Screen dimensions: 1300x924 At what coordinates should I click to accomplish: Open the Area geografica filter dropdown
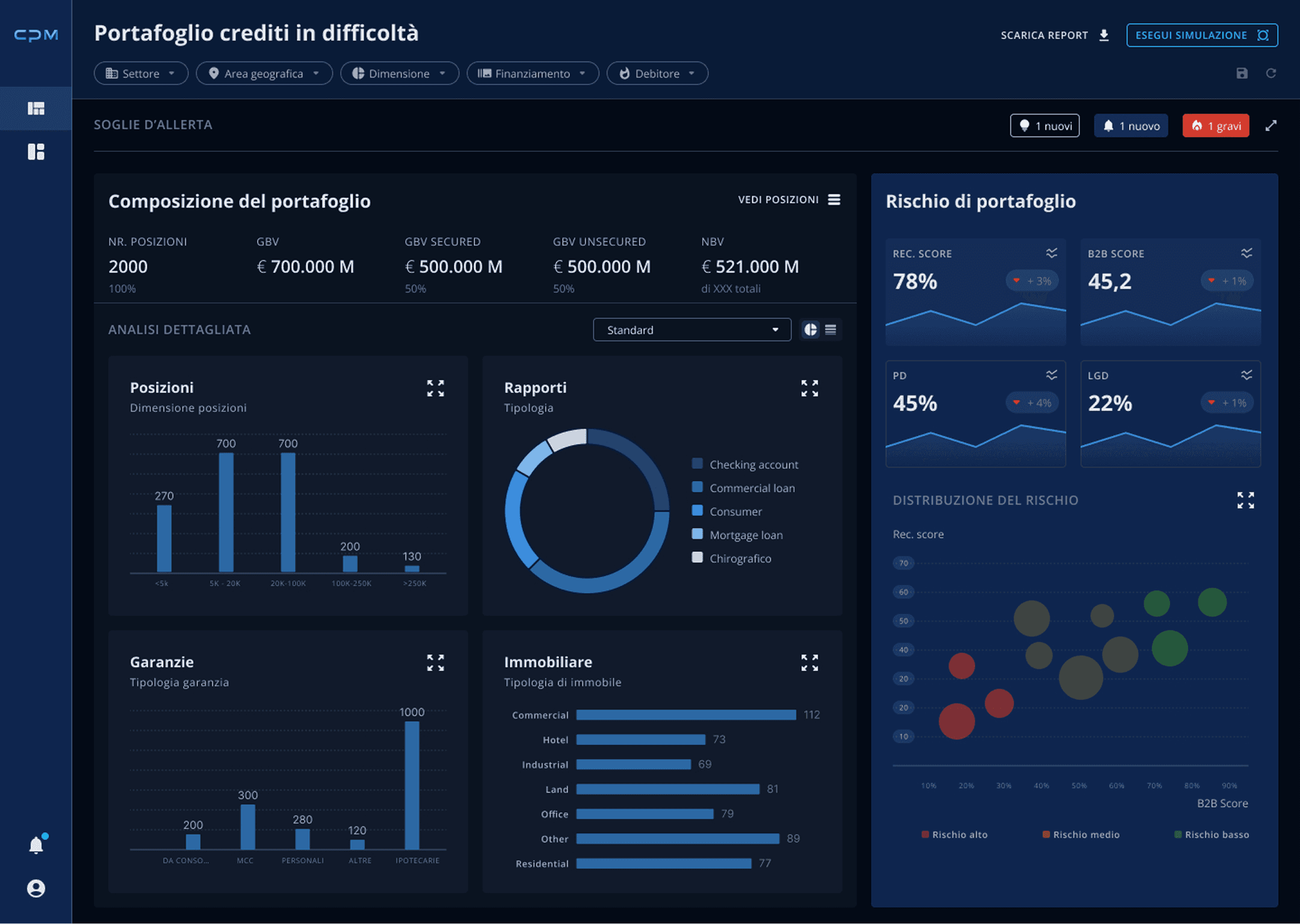264,73
